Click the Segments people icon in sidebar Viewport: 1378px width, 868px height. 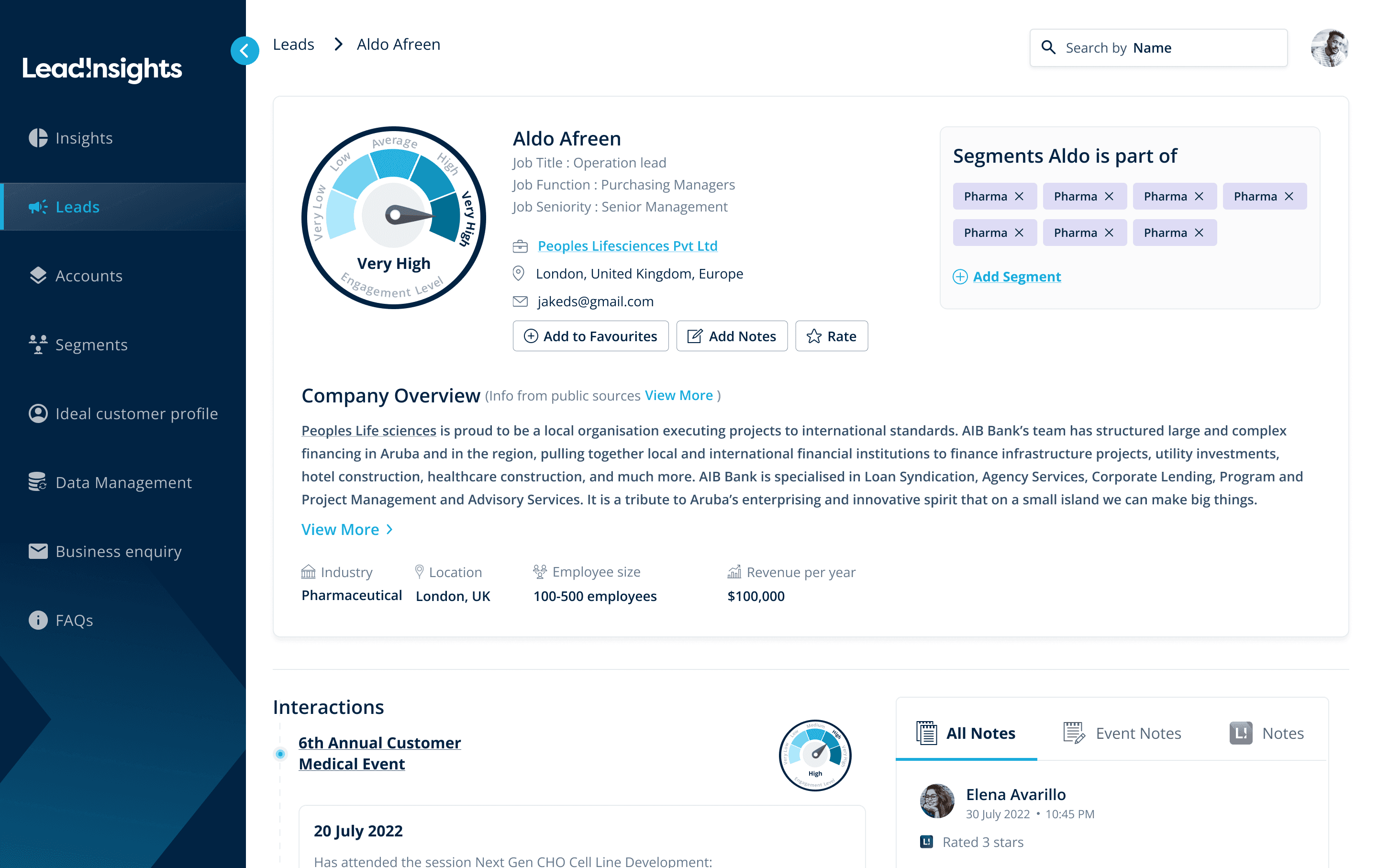(38, 345)
